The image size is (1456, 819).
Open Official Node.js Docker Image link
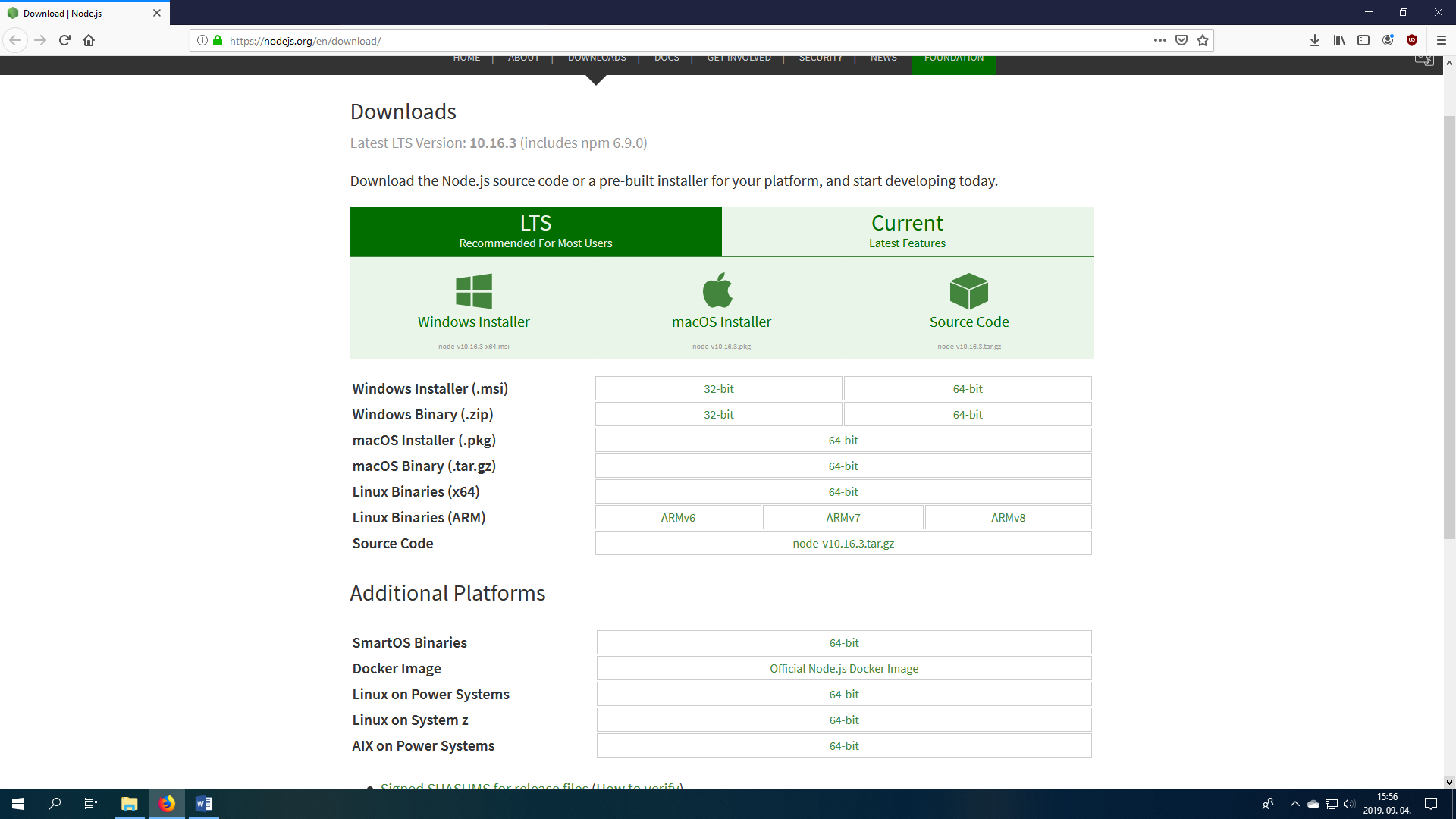point(844,668)
